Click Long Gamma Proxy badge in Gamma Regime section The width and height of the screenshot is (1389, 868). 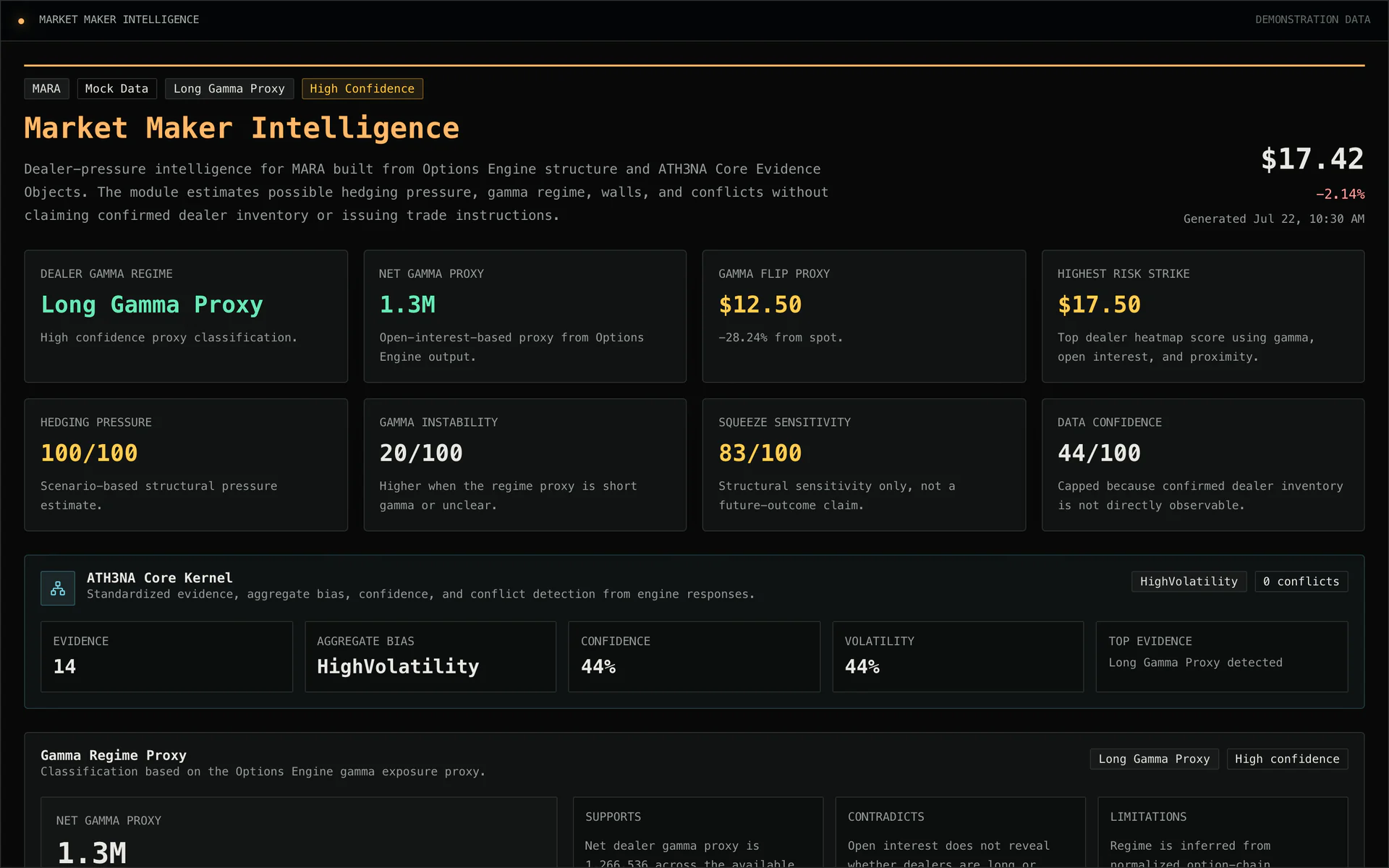[1154, 759]
